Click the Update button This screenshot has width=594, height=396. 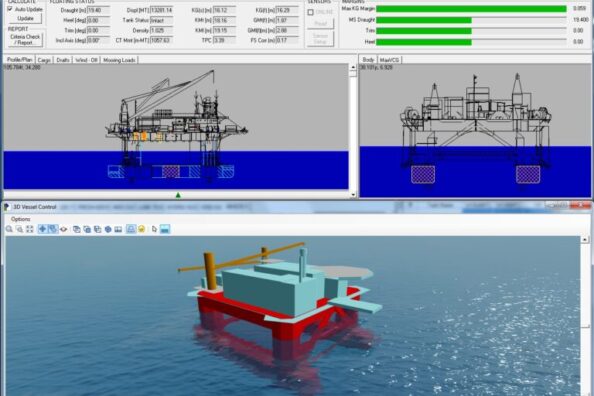coord(25,18)
